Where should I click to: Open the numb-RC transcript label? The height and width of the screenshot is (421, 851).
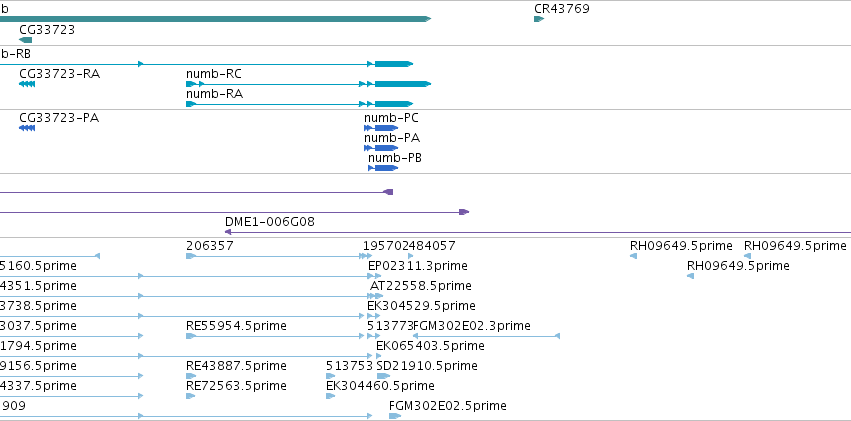214,74
